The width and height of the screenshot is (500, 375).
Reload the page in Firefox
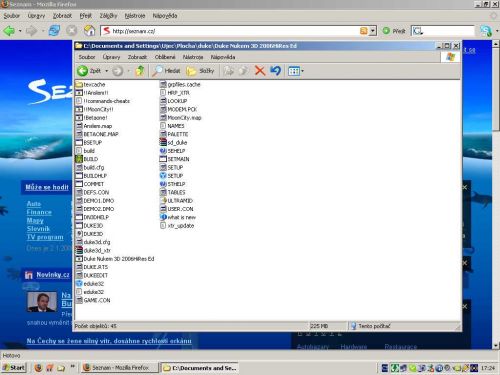[54, 31]
